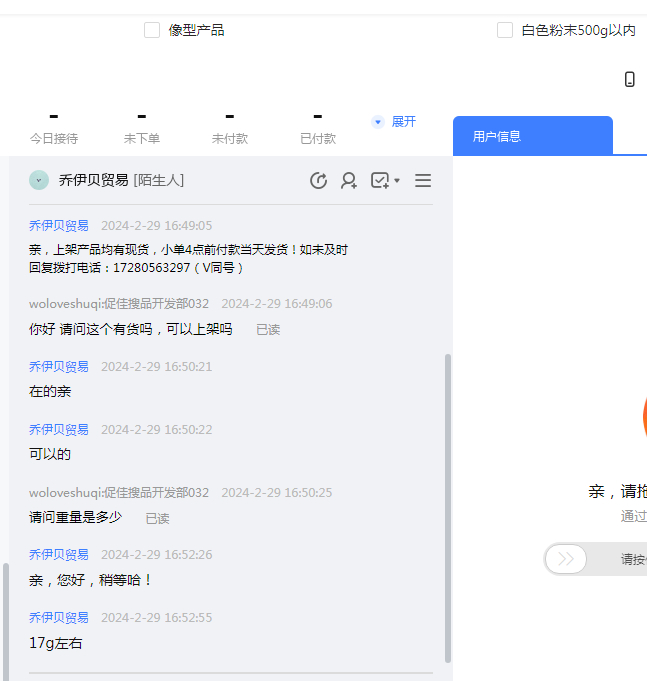This screenshot has height=681, width=647.
Task: Click the refresh history clock icon
Action: coord(319,180)
